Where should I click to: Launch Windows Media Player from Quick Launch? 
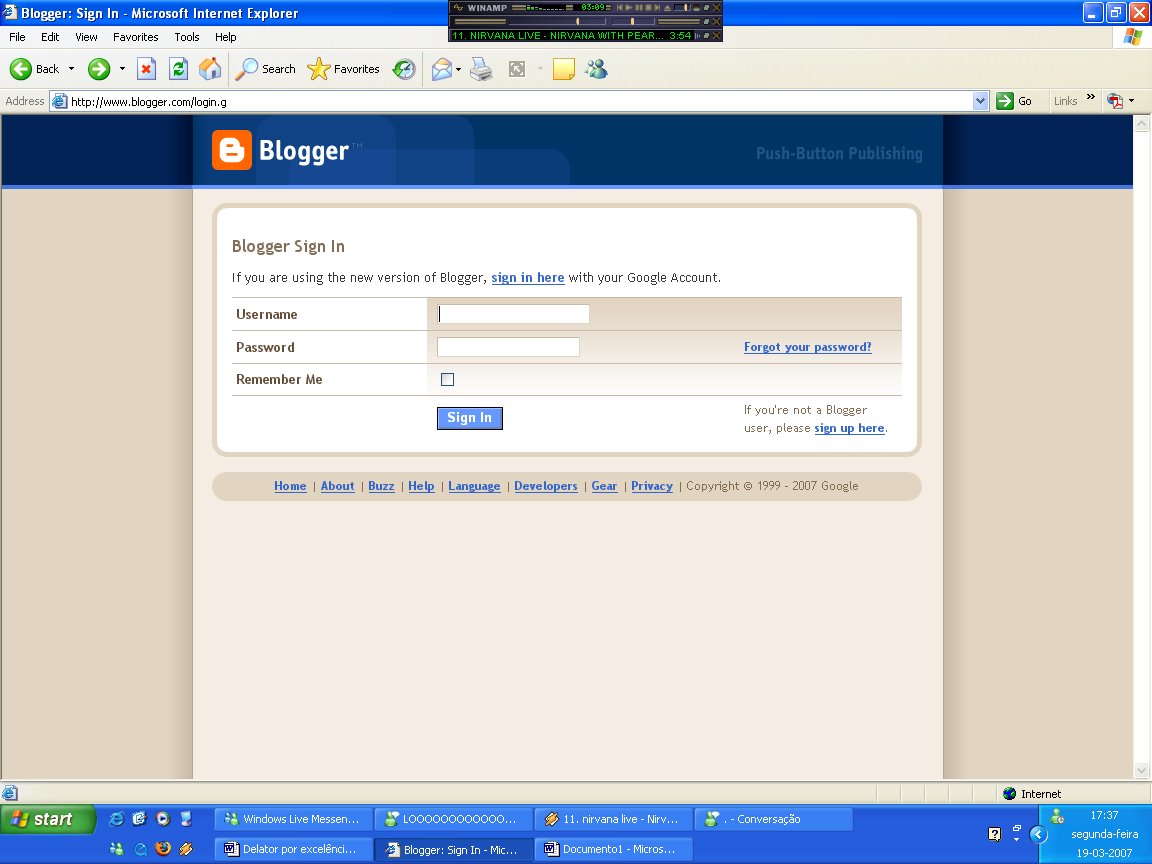(x=163, y=818)
